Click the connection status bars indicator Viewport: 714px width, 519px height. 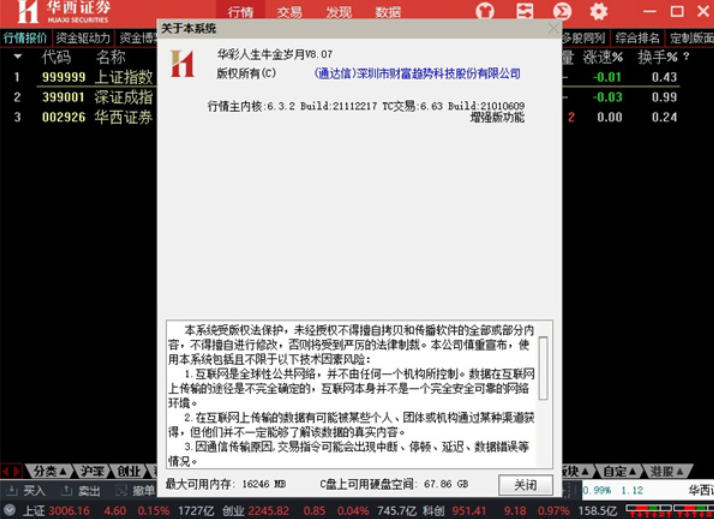pos(669,510)
